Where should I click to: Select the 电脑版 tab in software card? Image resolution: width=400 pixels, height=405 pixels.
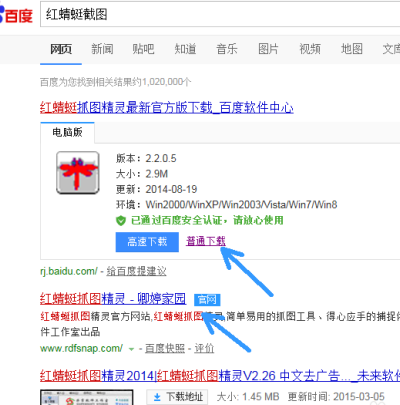[67, 132]
